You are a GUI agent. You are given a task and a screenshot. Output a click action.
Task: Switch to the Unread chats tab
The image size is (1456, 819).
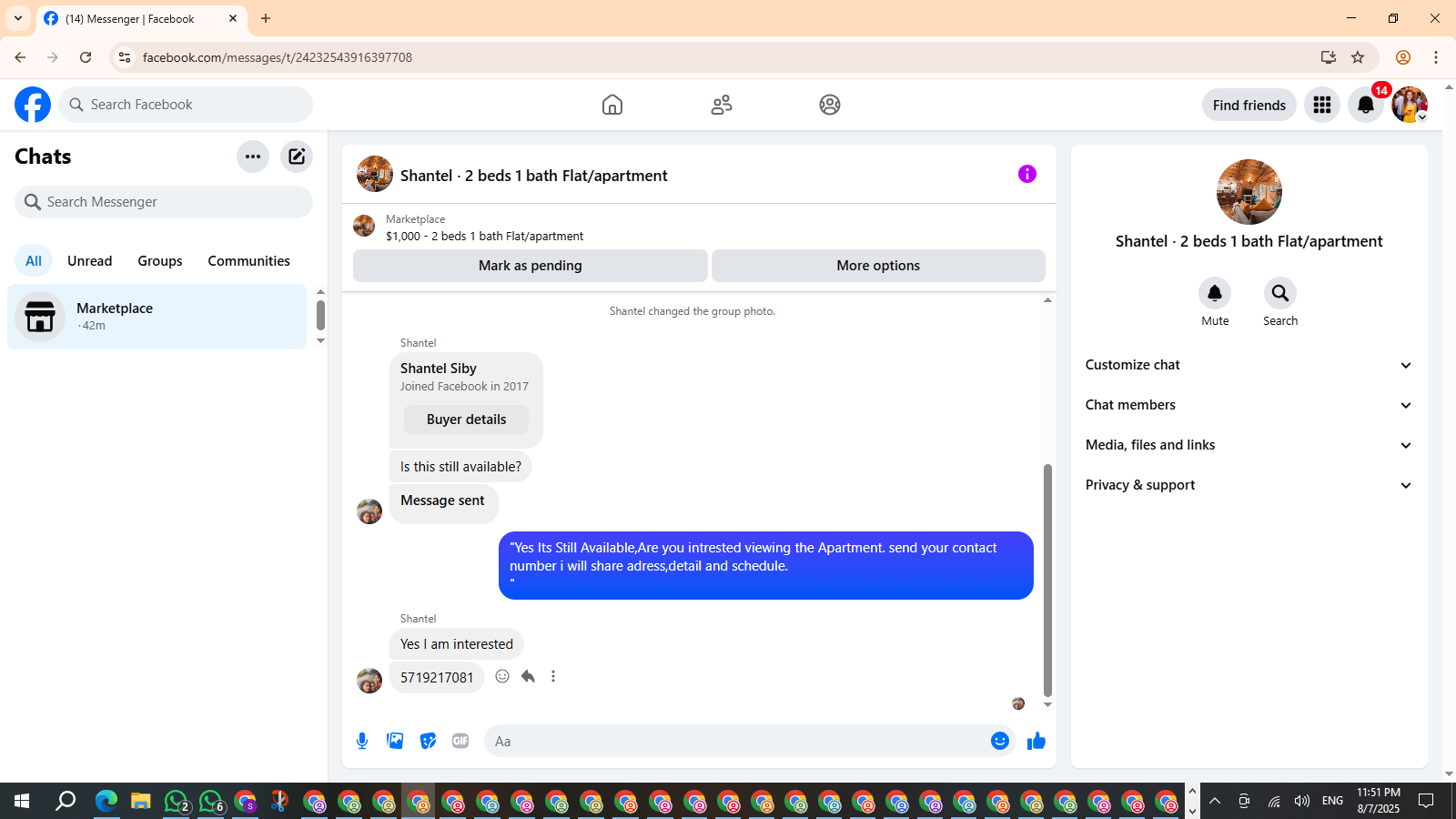(90, 261)
